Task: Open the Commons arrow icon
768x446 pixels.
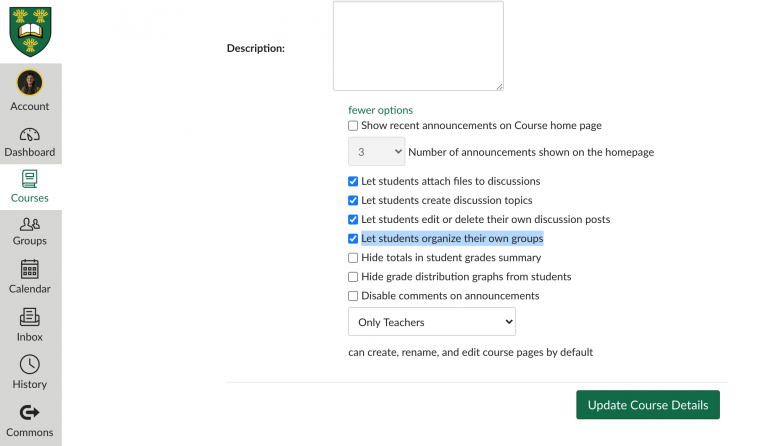Action: point(30,413)
